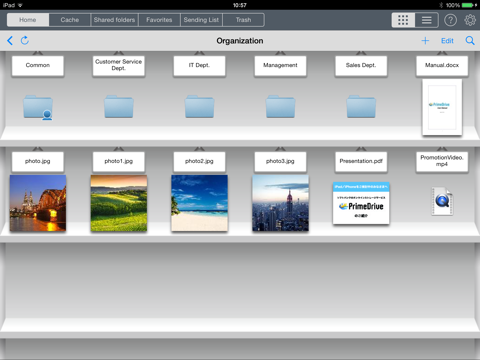Refresh the Organization folder
Image resolution: width=480 pixels, height=360 pixels.
(x=25, y=41)
